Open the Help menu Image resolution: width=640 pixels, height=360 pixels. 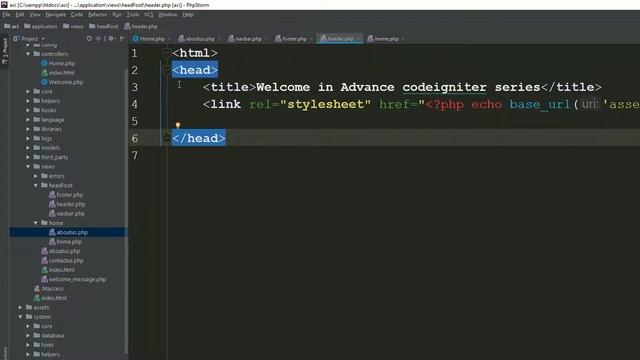pos(188,15)
